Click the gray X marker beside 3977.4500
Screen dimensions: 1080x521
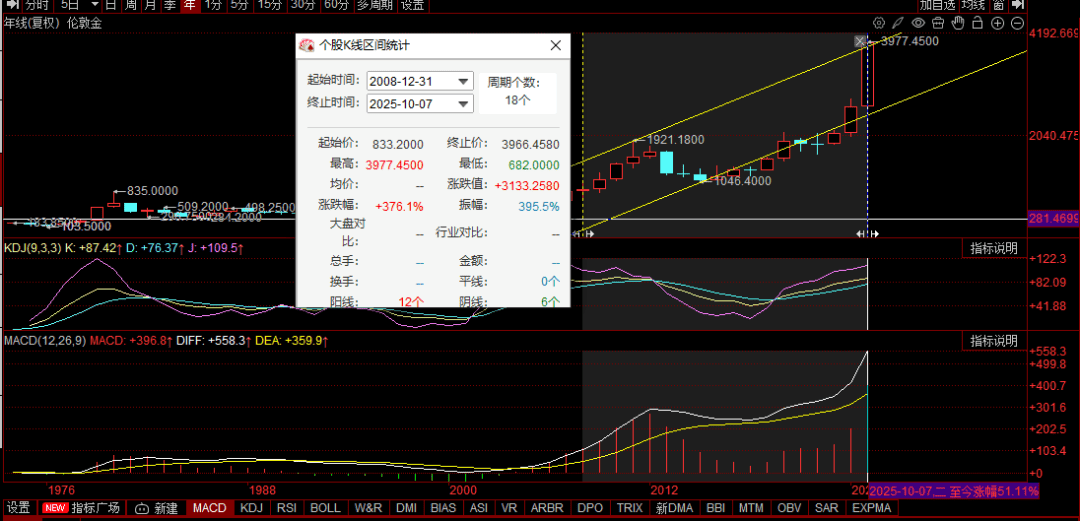(860, 41)
